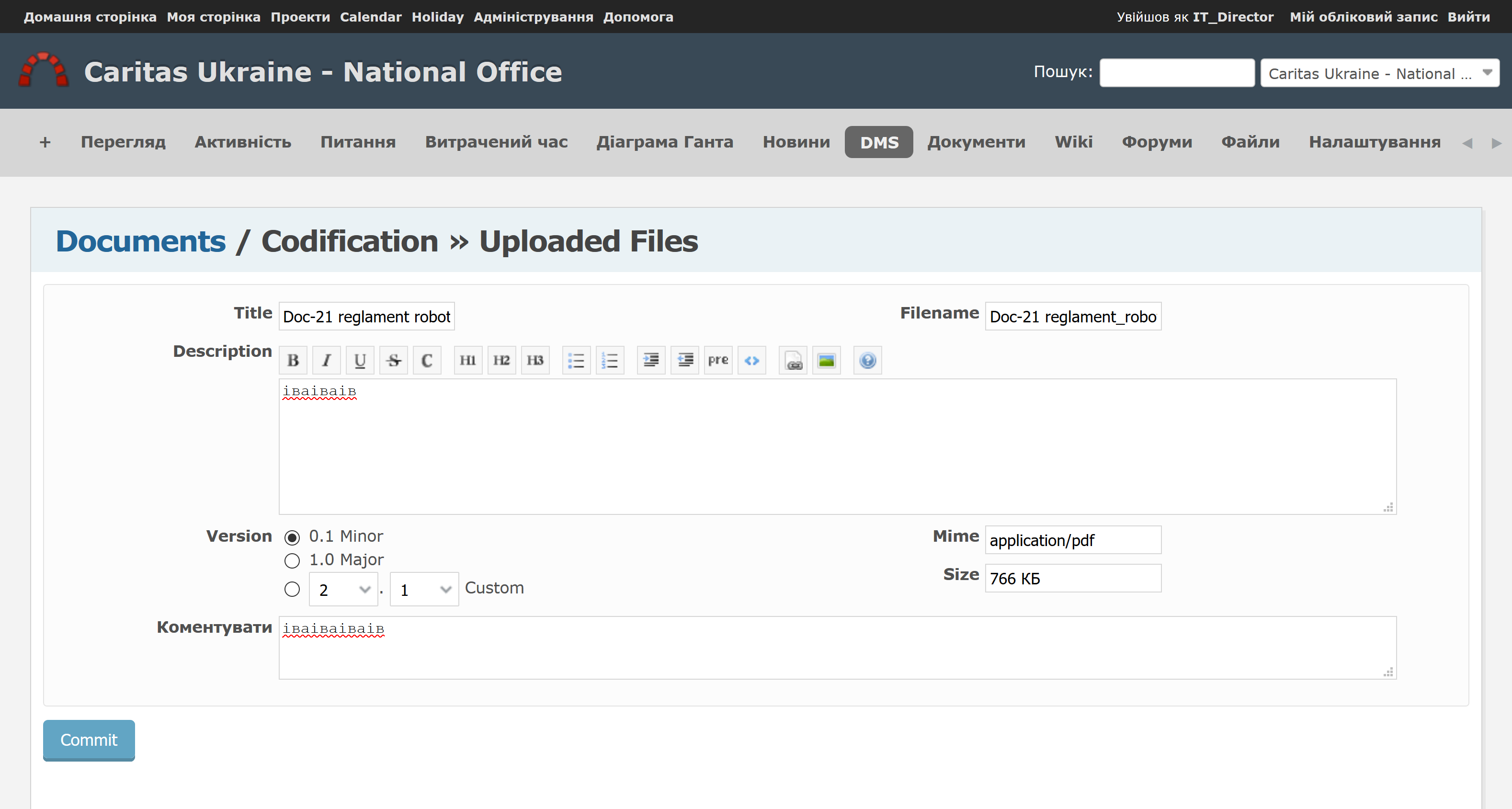Open the Діаграма Ганта tab

click(x=664, y=142)
